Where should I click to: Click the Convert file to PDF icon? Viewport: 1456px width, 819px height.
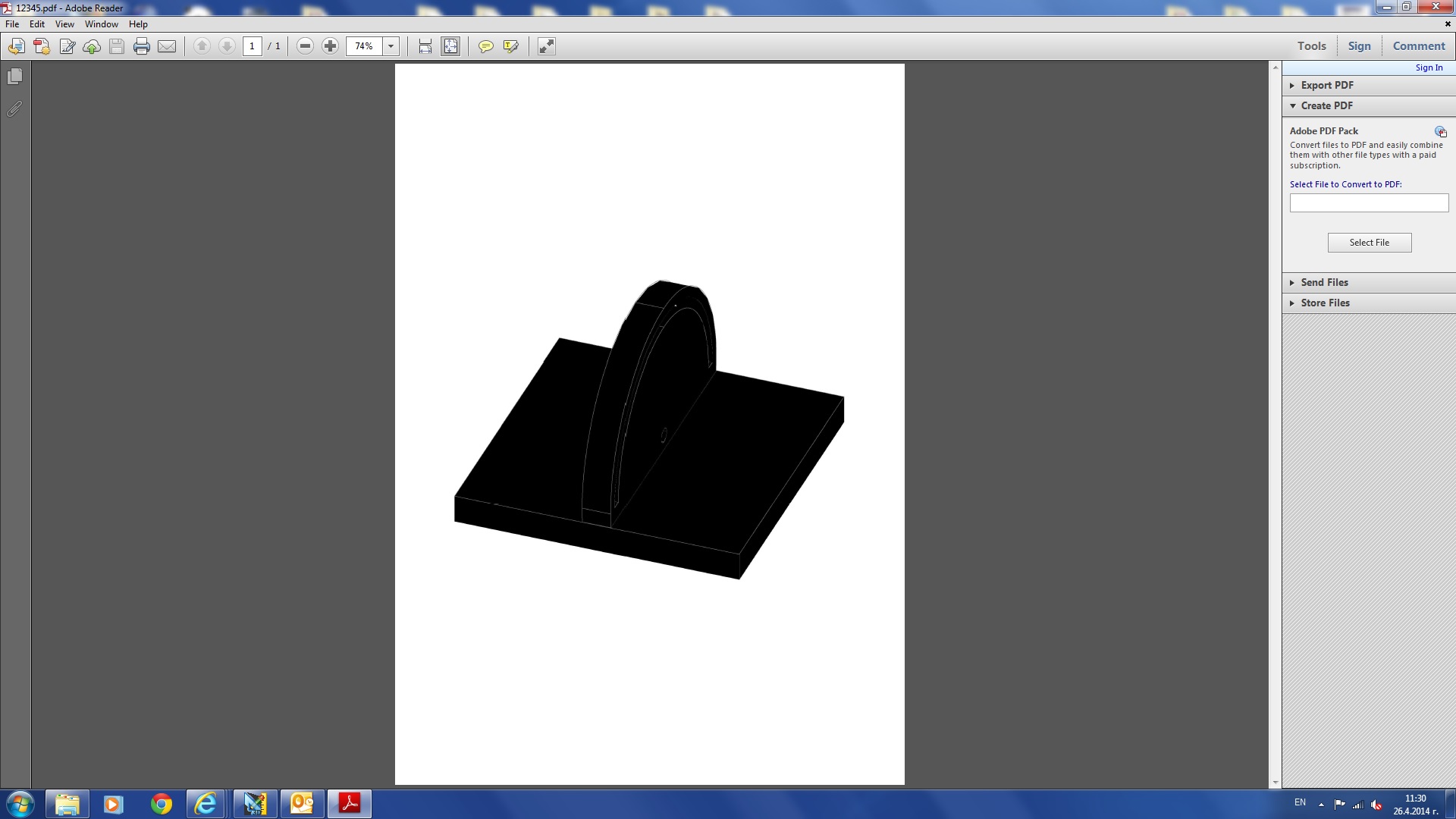[42, 47]
